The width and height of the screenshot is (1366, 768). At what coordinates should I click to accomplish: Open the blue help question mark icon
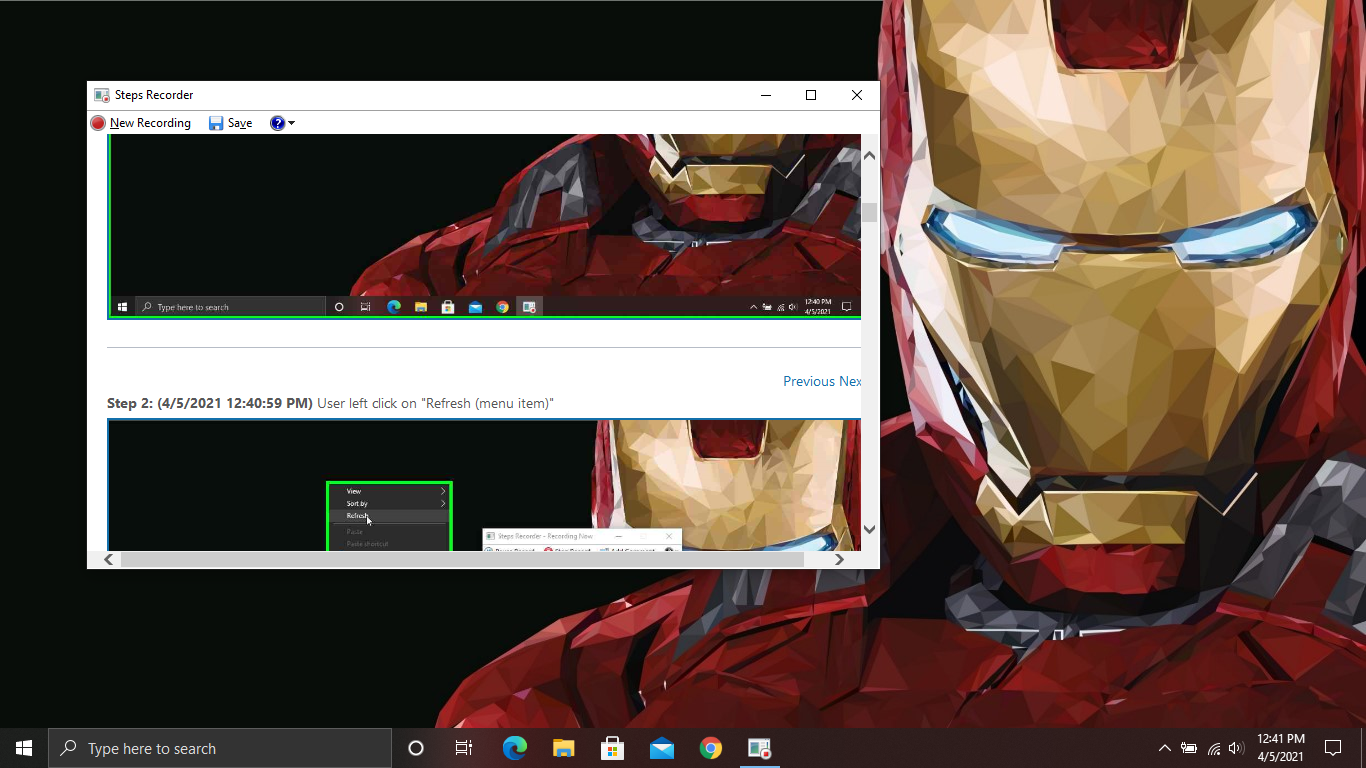click(x=277, y=123)
